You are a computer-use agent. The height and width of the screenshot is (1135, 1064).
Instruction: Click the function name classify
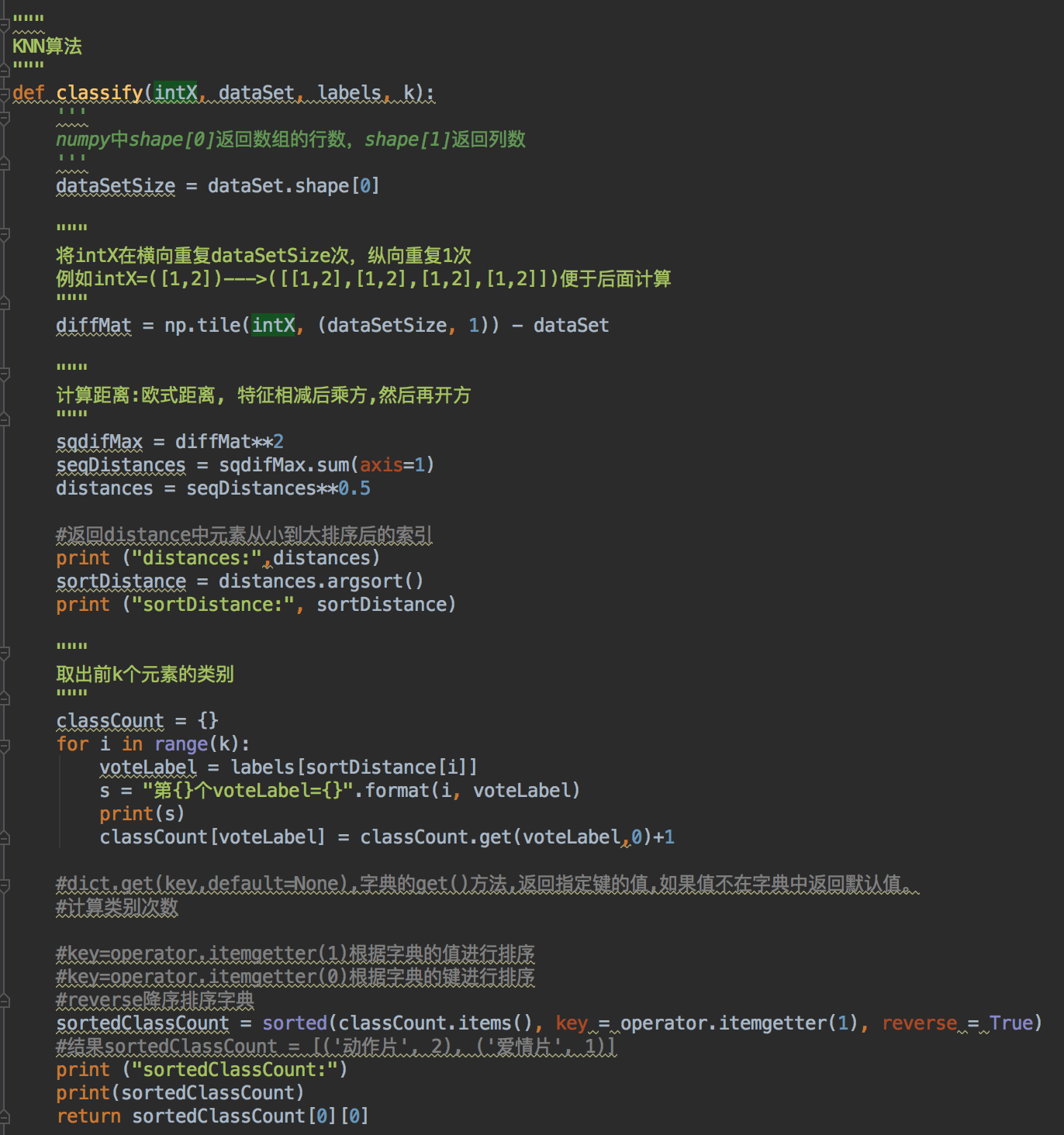tap(99, 93)
